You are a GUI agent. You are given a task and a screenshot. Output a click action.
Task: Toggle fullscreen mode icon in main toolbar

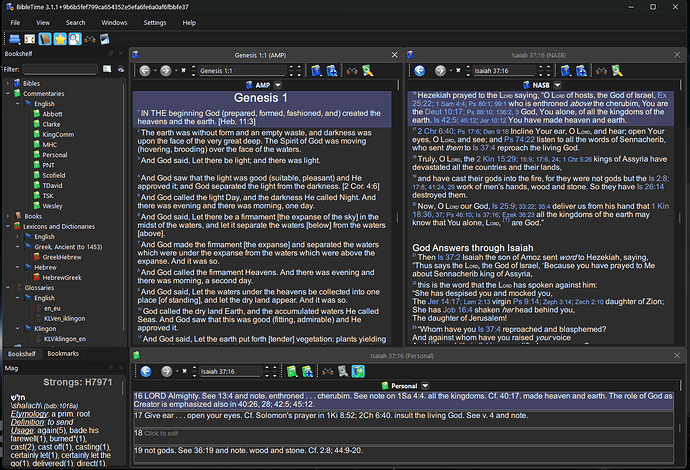click(29, 39)
